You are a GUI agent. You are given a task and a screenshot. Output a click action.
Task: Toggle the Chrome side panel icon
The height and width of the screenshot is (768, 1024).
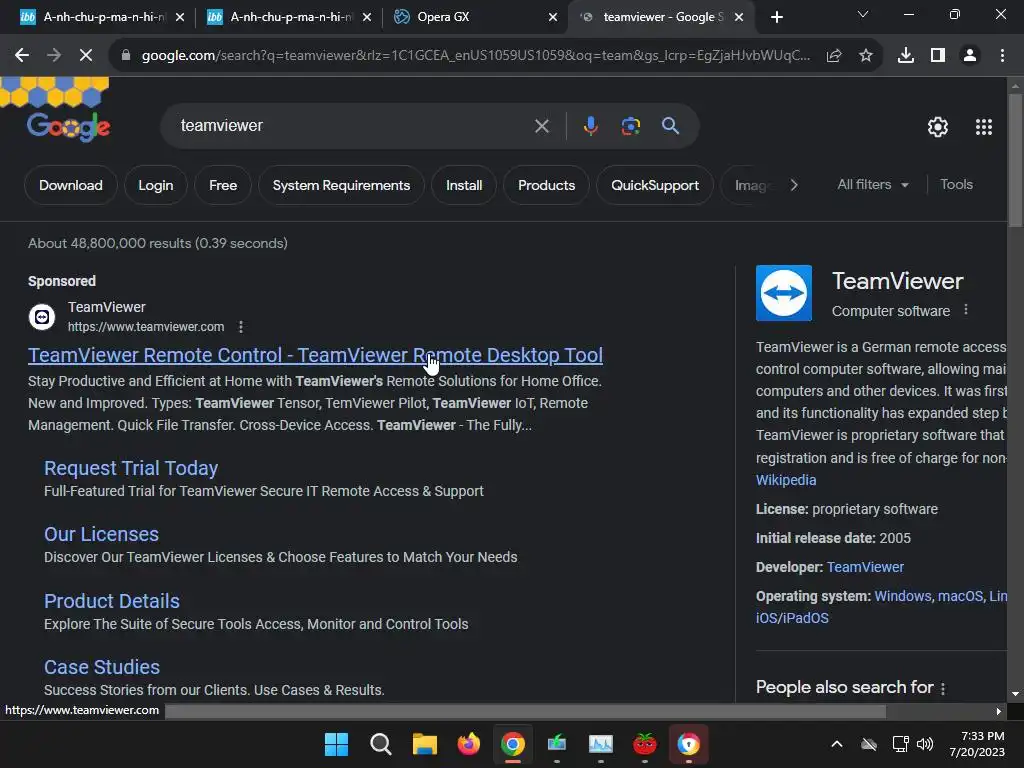point(938,56)
